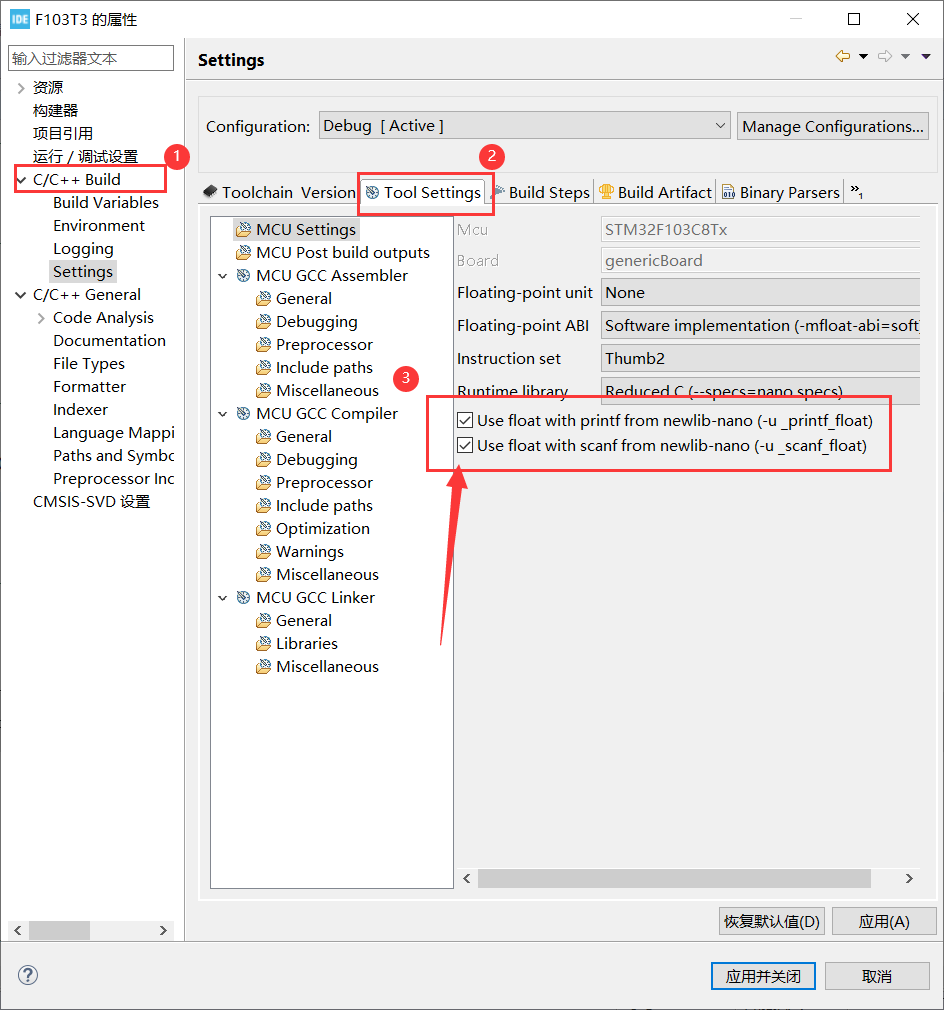Switch to the Binary Parsers tab
944x1010 pixels.
(x=786, y=192)
